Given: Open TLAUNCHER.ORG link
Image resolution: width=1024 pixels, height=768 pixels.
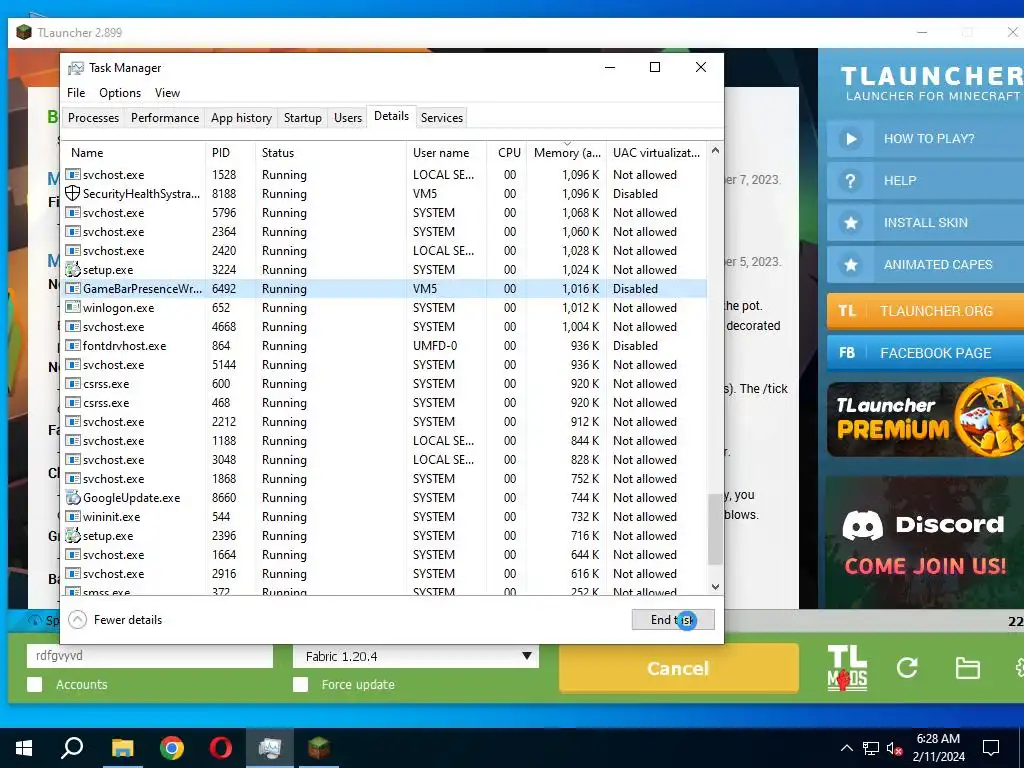Looking at the screenshot, I should click(x=925, y=311).
